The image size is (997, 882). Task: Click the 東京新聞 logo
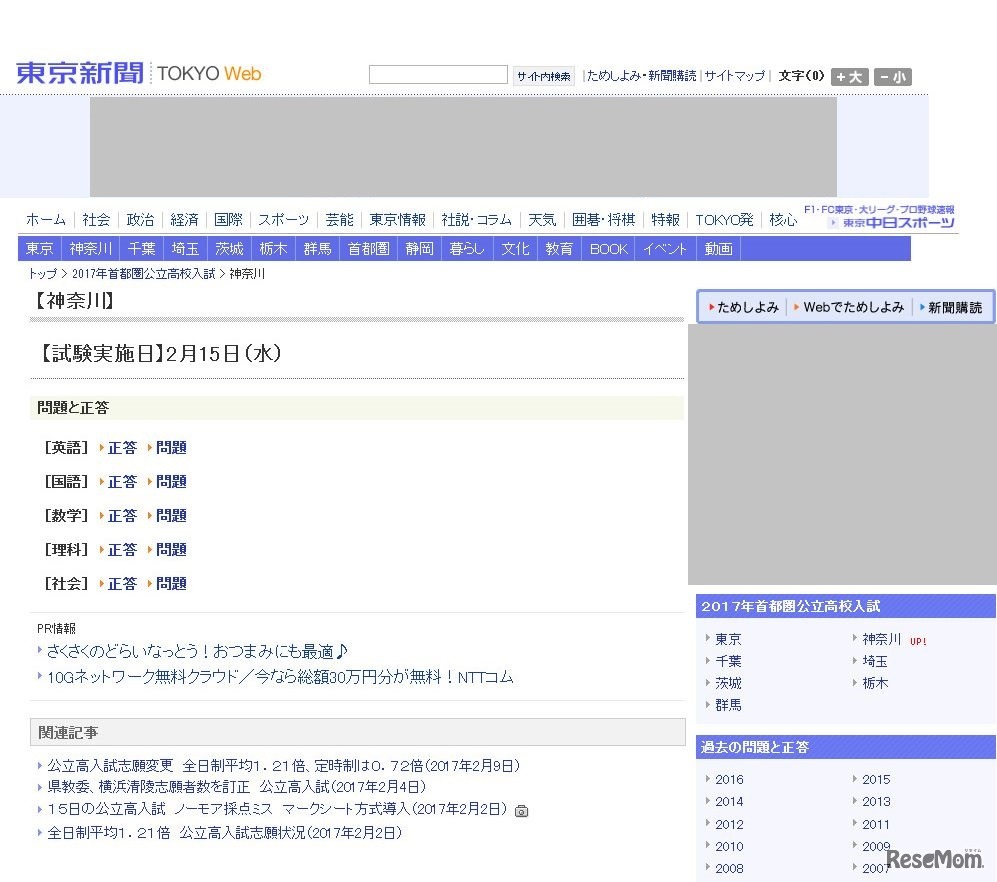click(78, 72)
